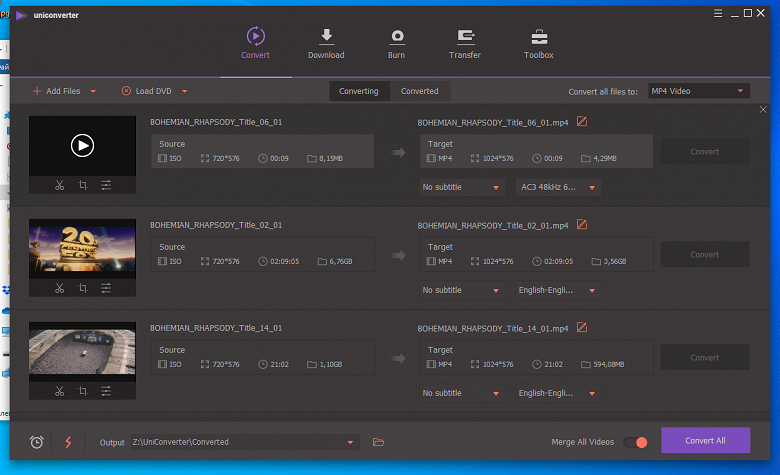Image resolution: width=780 pixels, height=475 pixels.
Task: Open the output folder icon
Action: pyautogui.click(x=379, y=442)
